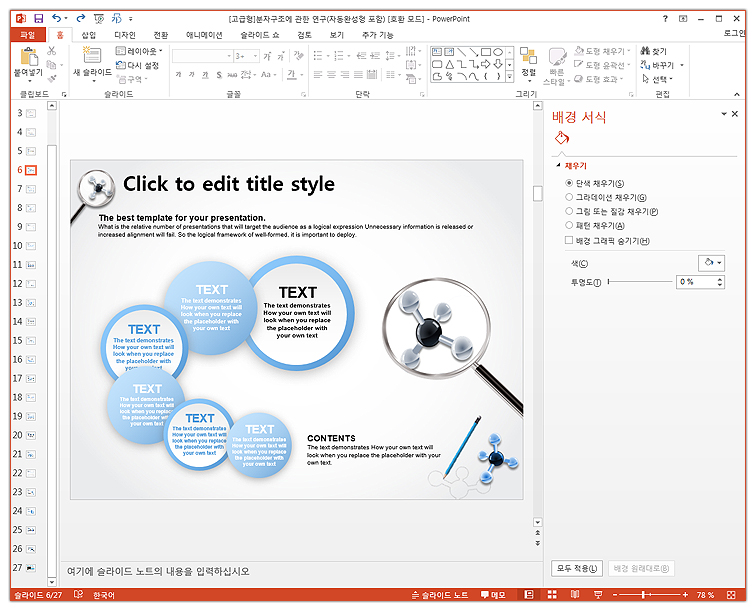The width and height of the screenshot is (755, 610).
Task: Open the font name combo box
Action: [202, 56]
